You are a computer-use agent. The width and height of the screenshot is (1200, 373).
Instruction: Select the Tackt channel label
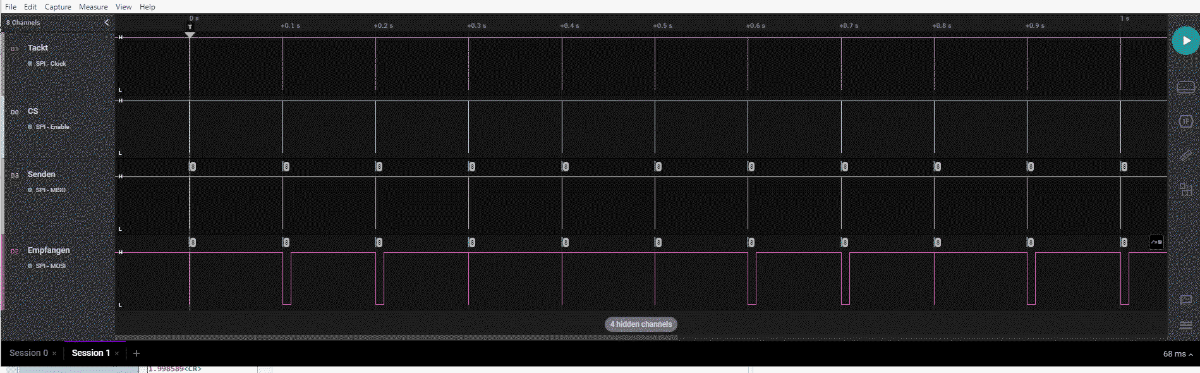(38, 48)
